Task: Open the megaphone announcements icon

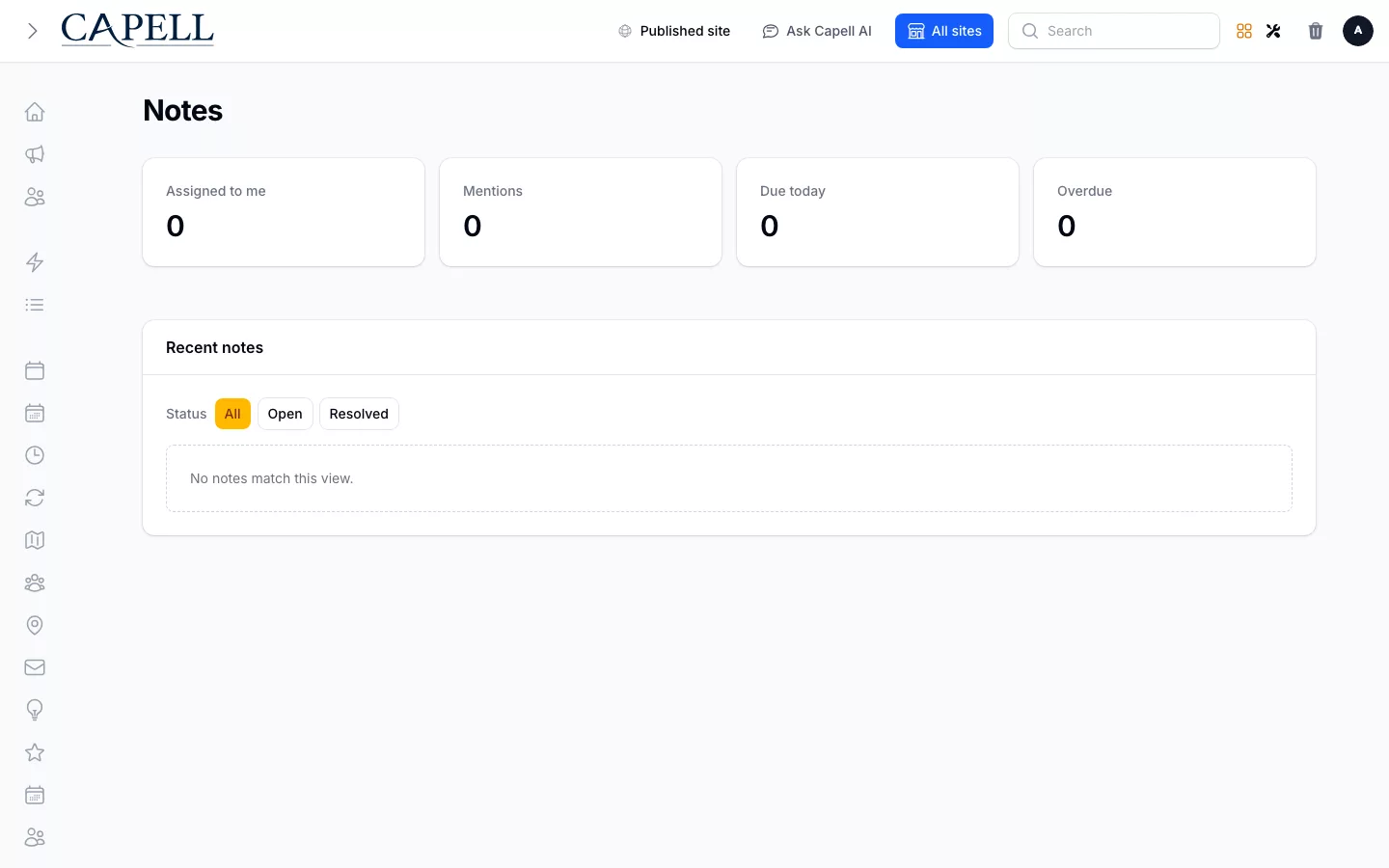Action: 35,154
